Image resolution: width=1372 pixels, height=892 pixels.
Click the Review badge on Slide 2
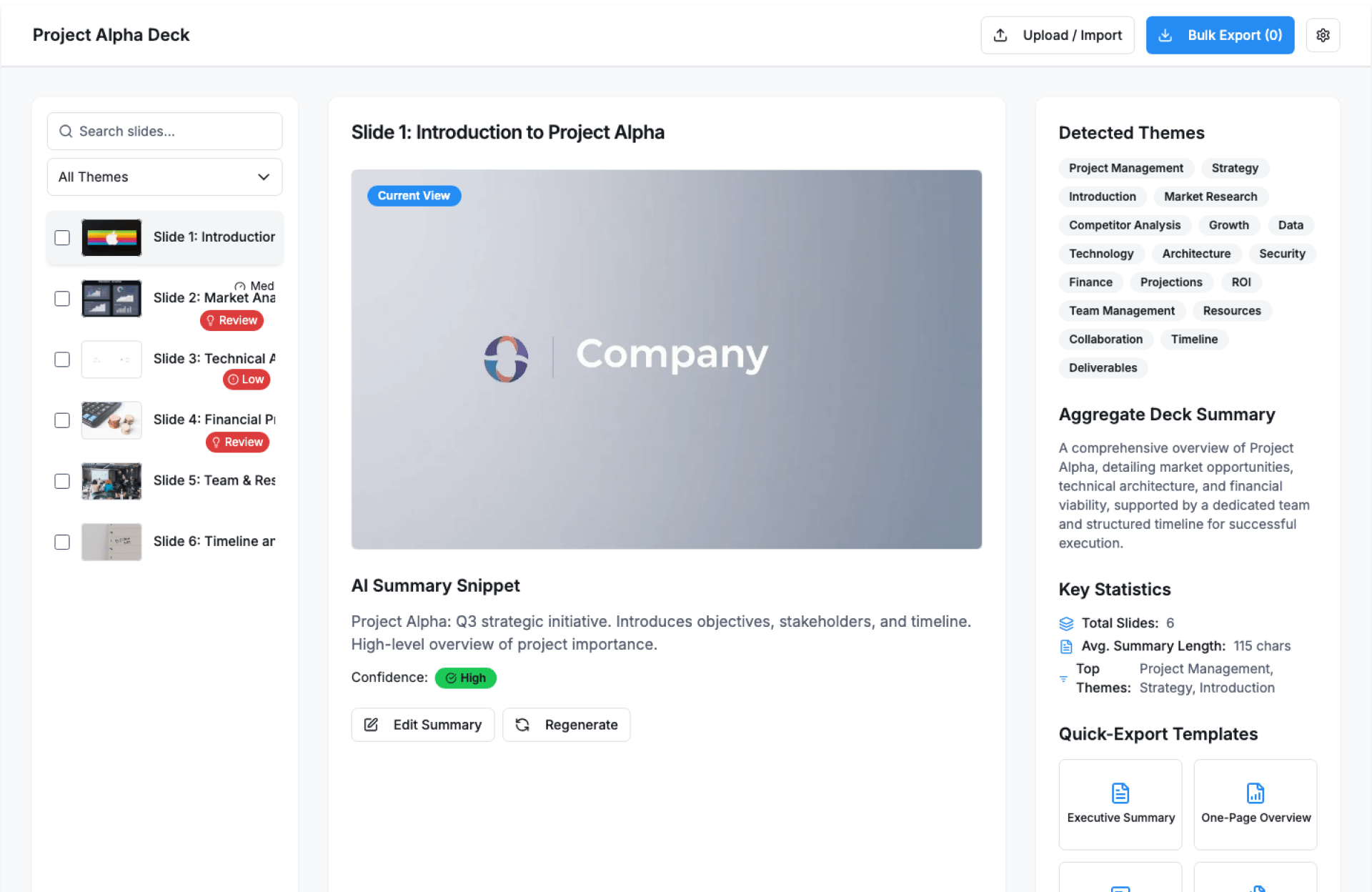(232, 320)
